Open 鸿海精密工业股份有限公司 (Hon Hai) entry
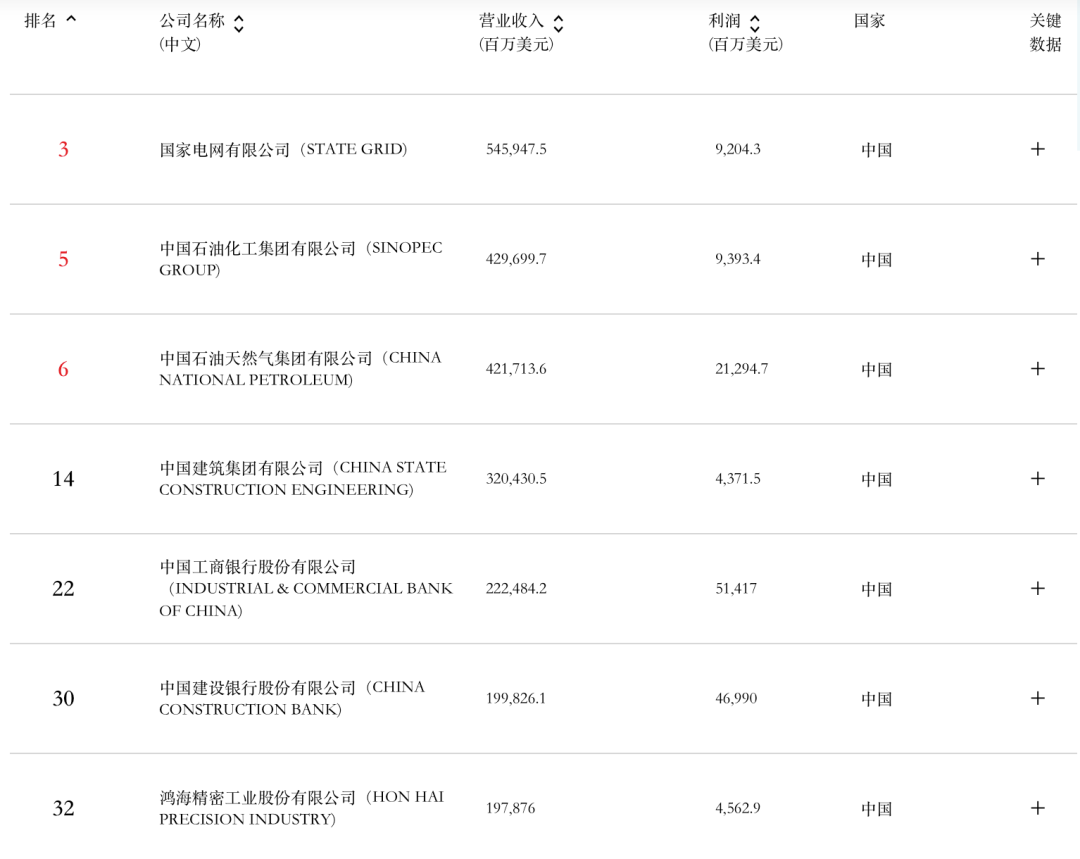 300,808
